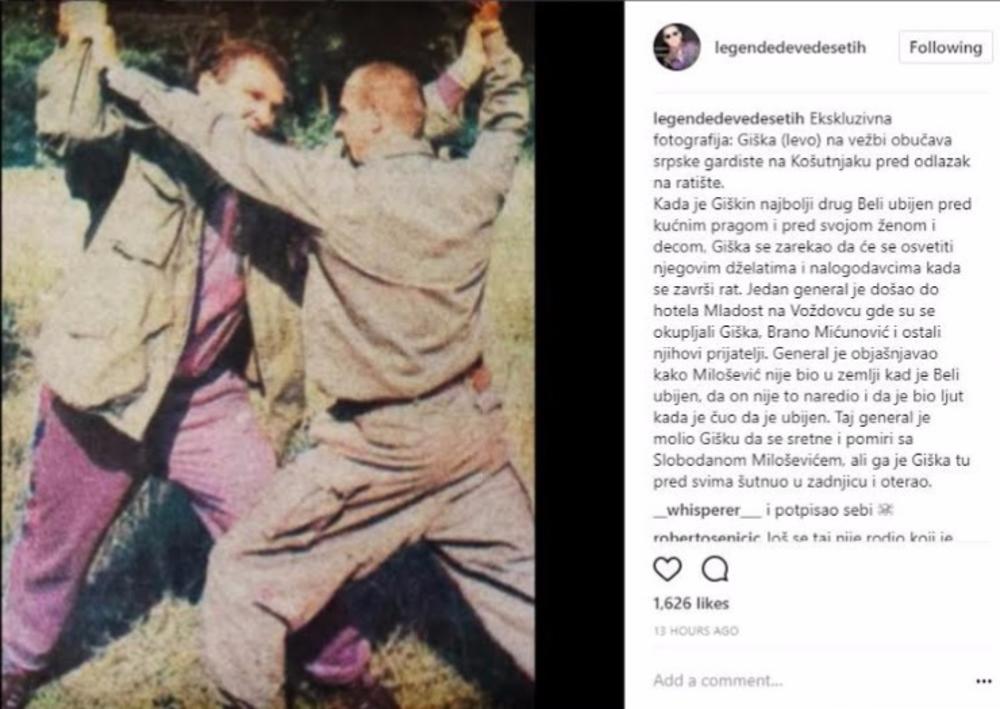Screen dimensions: 1000x709
Task: Open comments via the speech bubble icon
Action: 715,569
